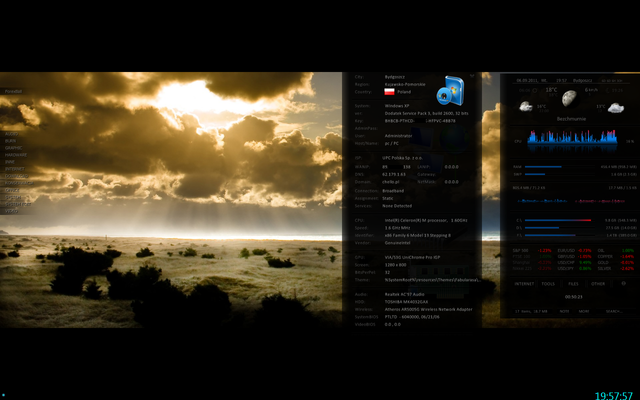Viewport: 640px width, 400px height.
Task: Click the NOTE button in sidebar footer
Action: tap(564, 311)
